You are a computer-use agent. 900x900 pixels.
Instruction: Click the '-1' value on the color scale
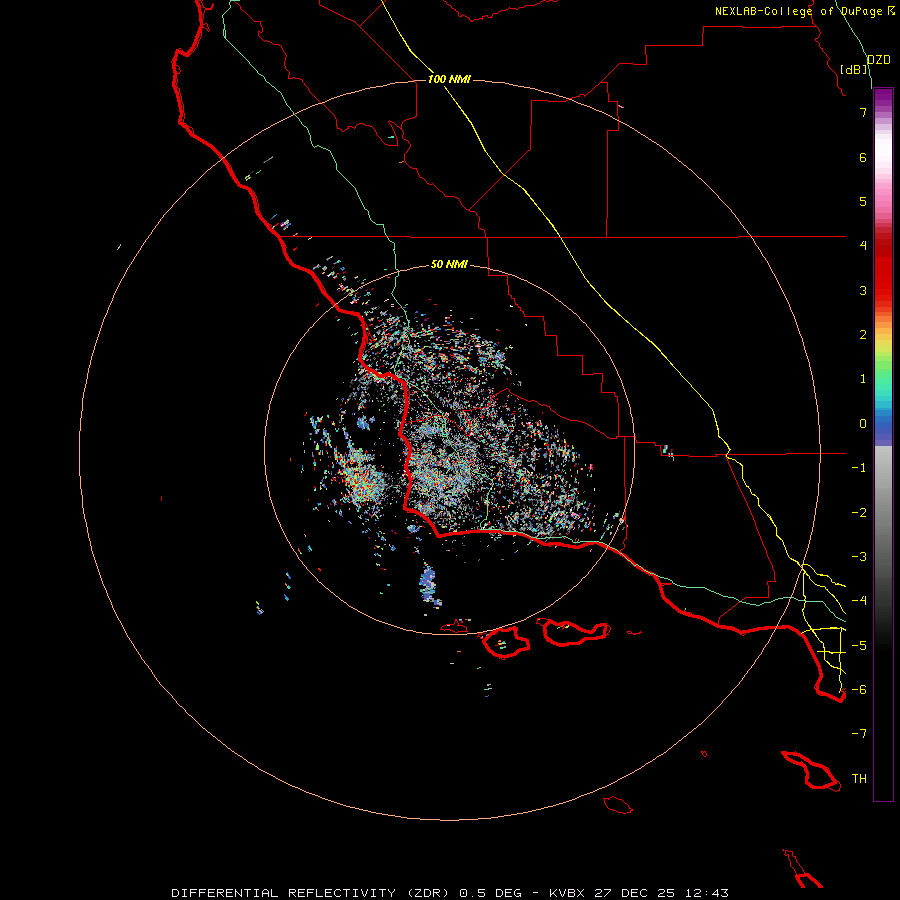click(x=859, y=468)
